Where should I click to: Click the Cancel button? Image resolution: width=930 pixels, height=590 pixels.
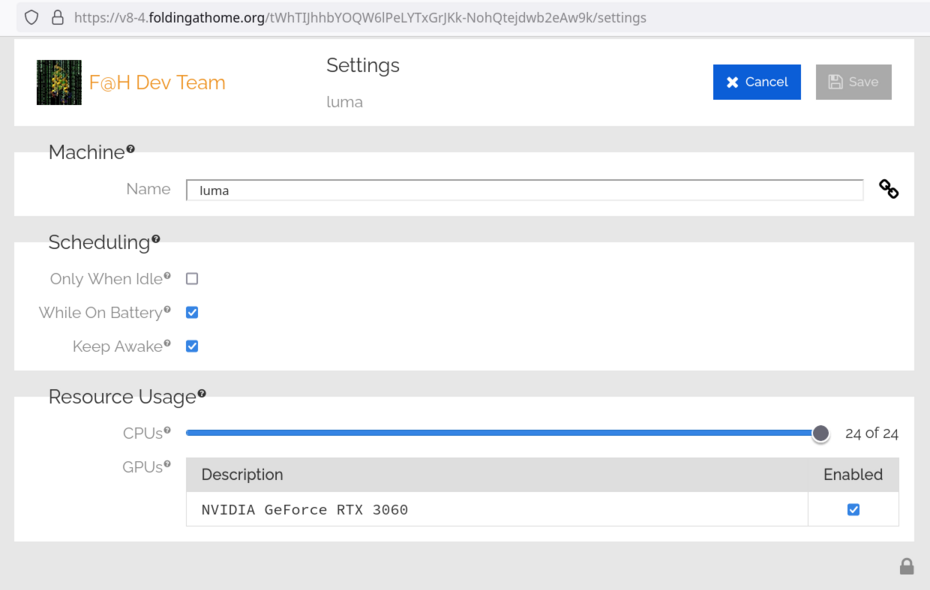tap(757, 82)
